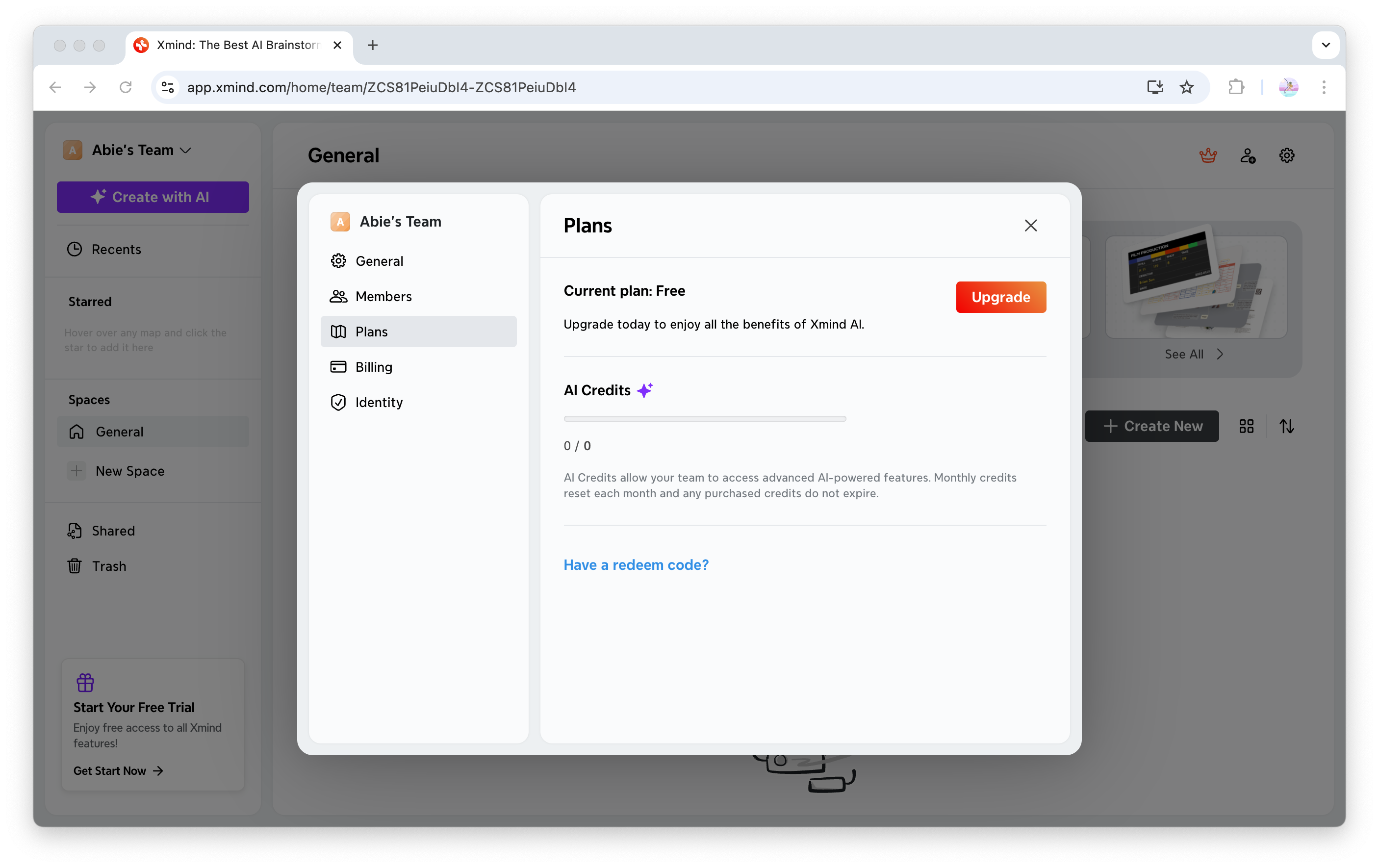Add a New Space in sidebar
Viewport: 1379px width, 868px height.
click(x=153, y=471)
